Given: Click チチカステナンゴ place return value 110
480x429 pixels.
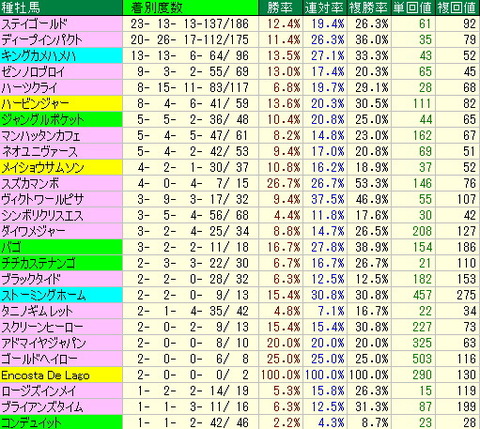Looking at the screenshot, I should pyautogui.click(x=466, y=264).
